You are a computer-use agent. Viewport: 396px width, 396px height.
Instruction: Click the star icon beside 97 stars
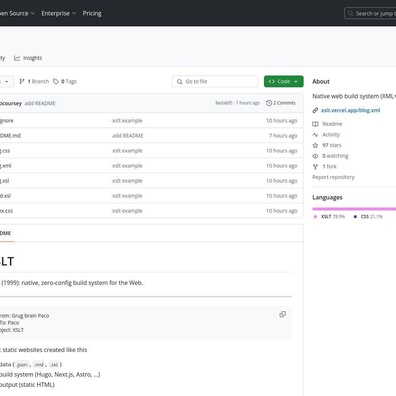pos(315,145)
